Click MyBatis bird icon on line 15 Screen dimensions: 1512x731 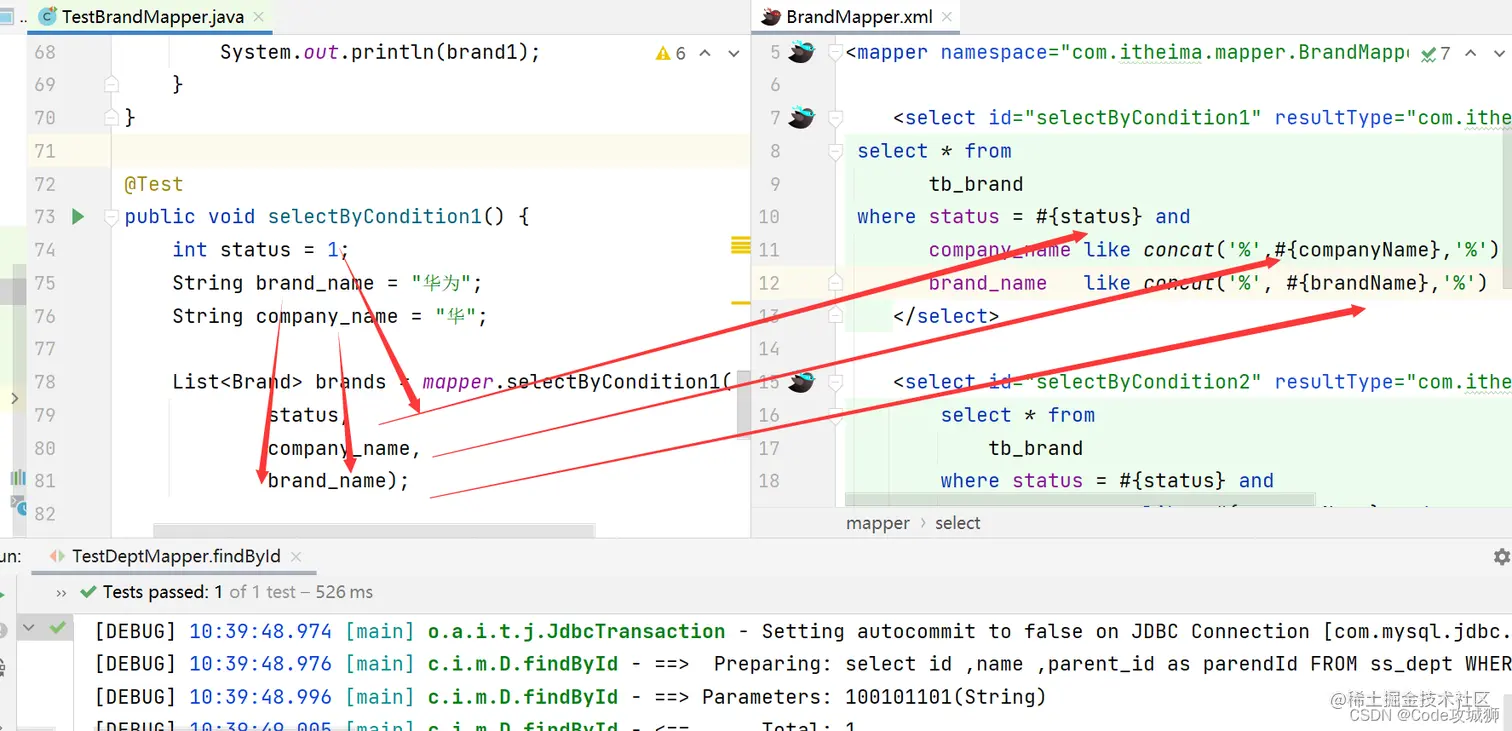tap(801, 382)
